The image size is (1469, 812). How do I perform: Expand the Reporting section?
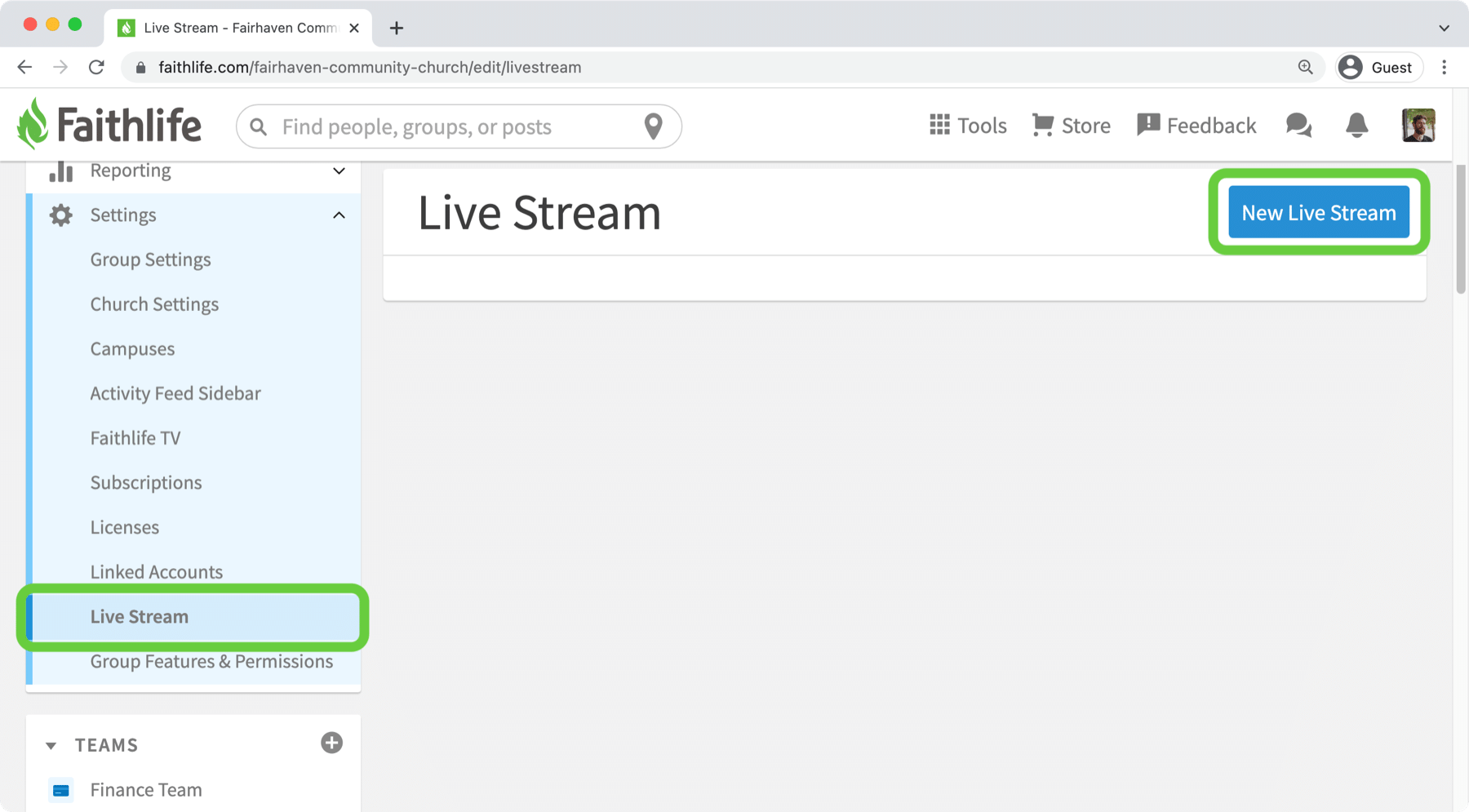(x=339, y=171)
